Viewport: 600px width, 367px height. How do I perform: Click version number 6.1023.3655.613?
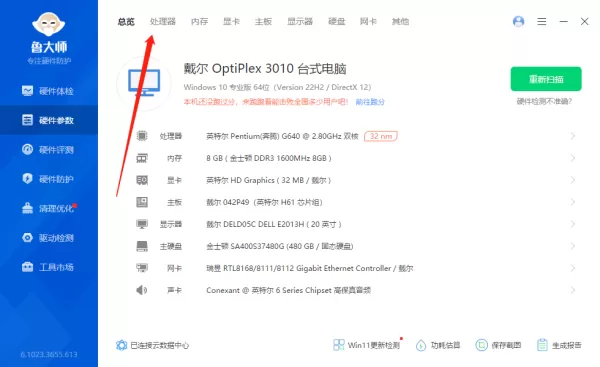pyautogui.click(x=49, y=354)
